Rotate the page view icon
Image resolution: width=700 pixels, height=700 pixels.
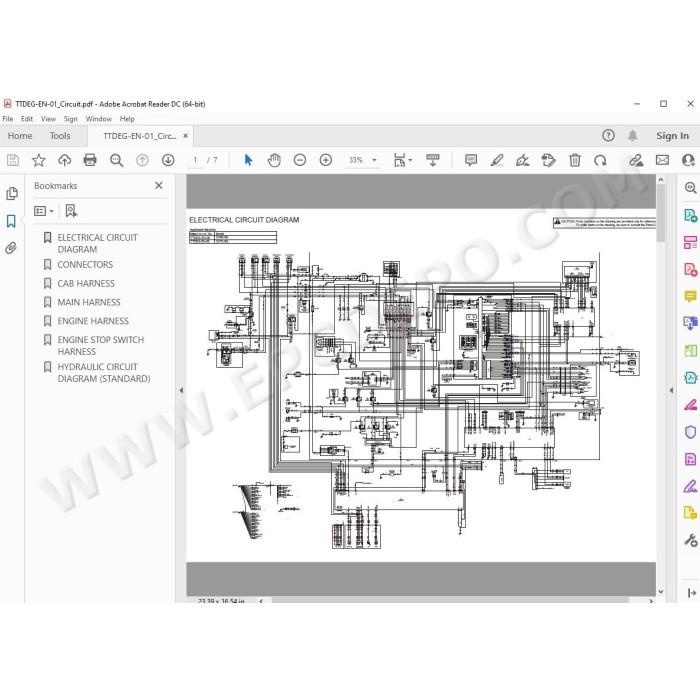click(600, 160)
